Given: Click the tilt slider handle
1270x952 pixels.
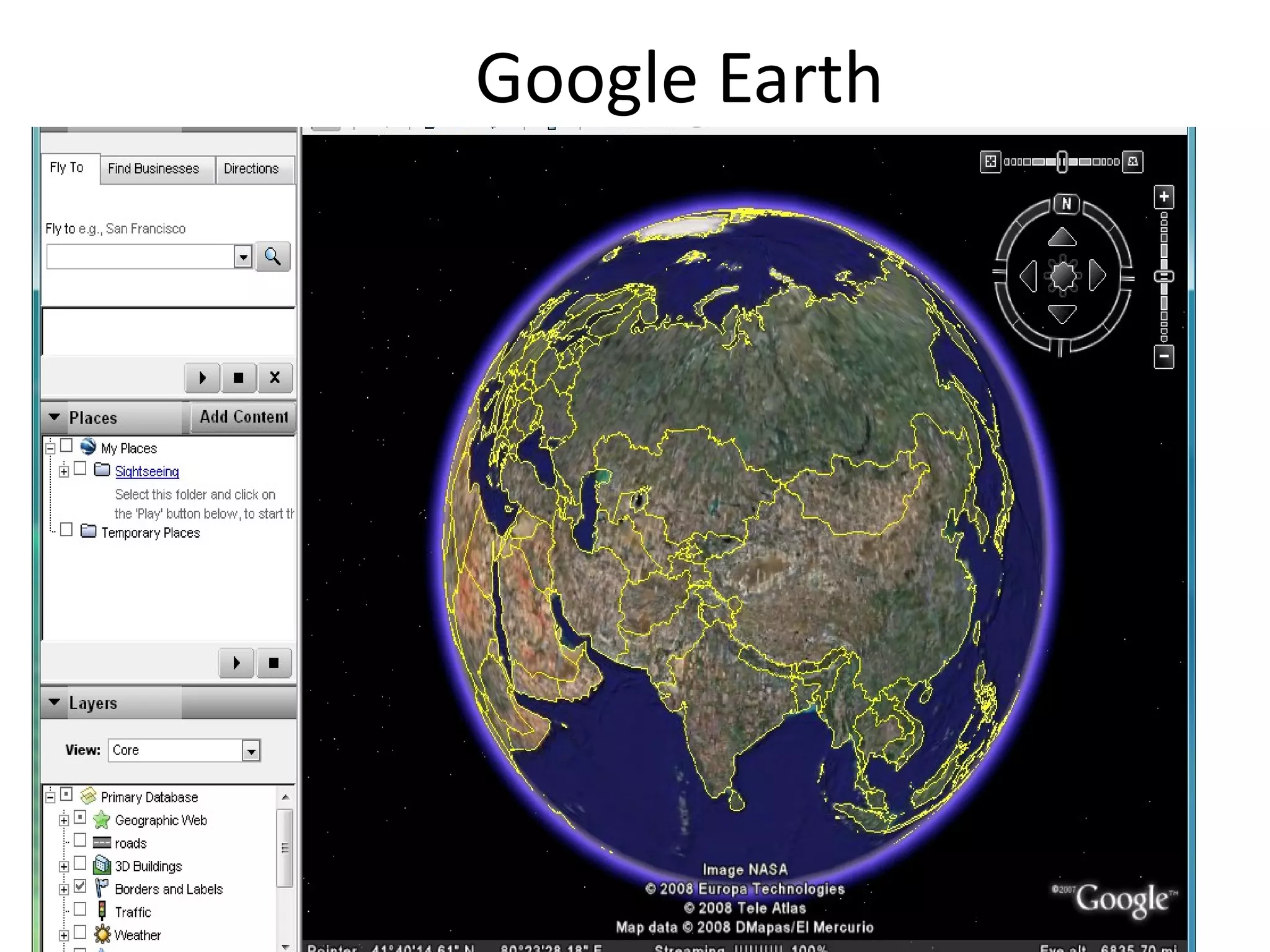Looking at the screenshot, I should 1063,161.
